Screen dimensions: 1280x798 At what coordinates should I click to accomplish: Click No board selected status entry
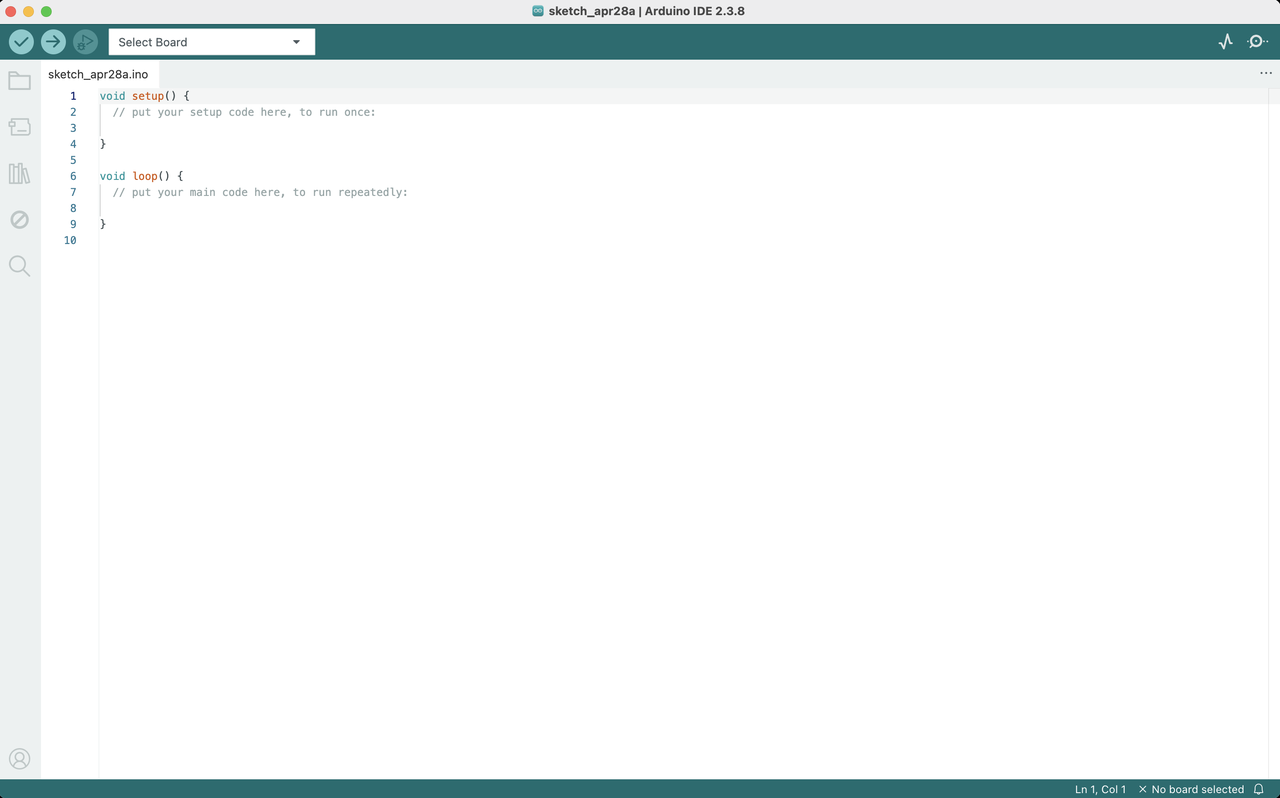1191,789
